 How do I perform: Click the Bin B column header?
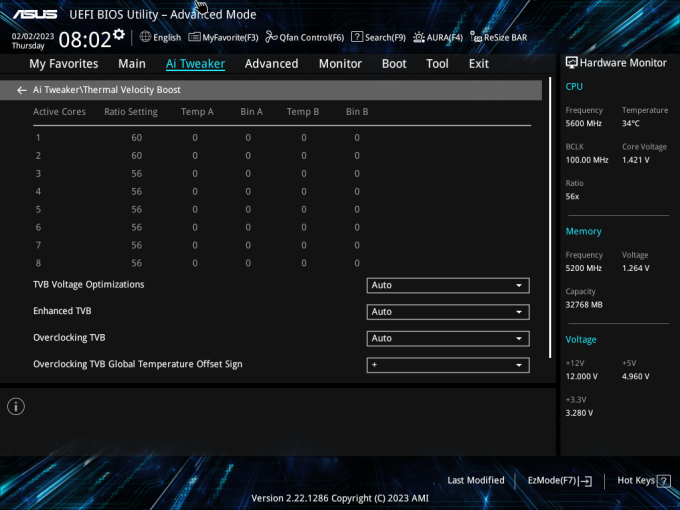(x=357, y=112)
